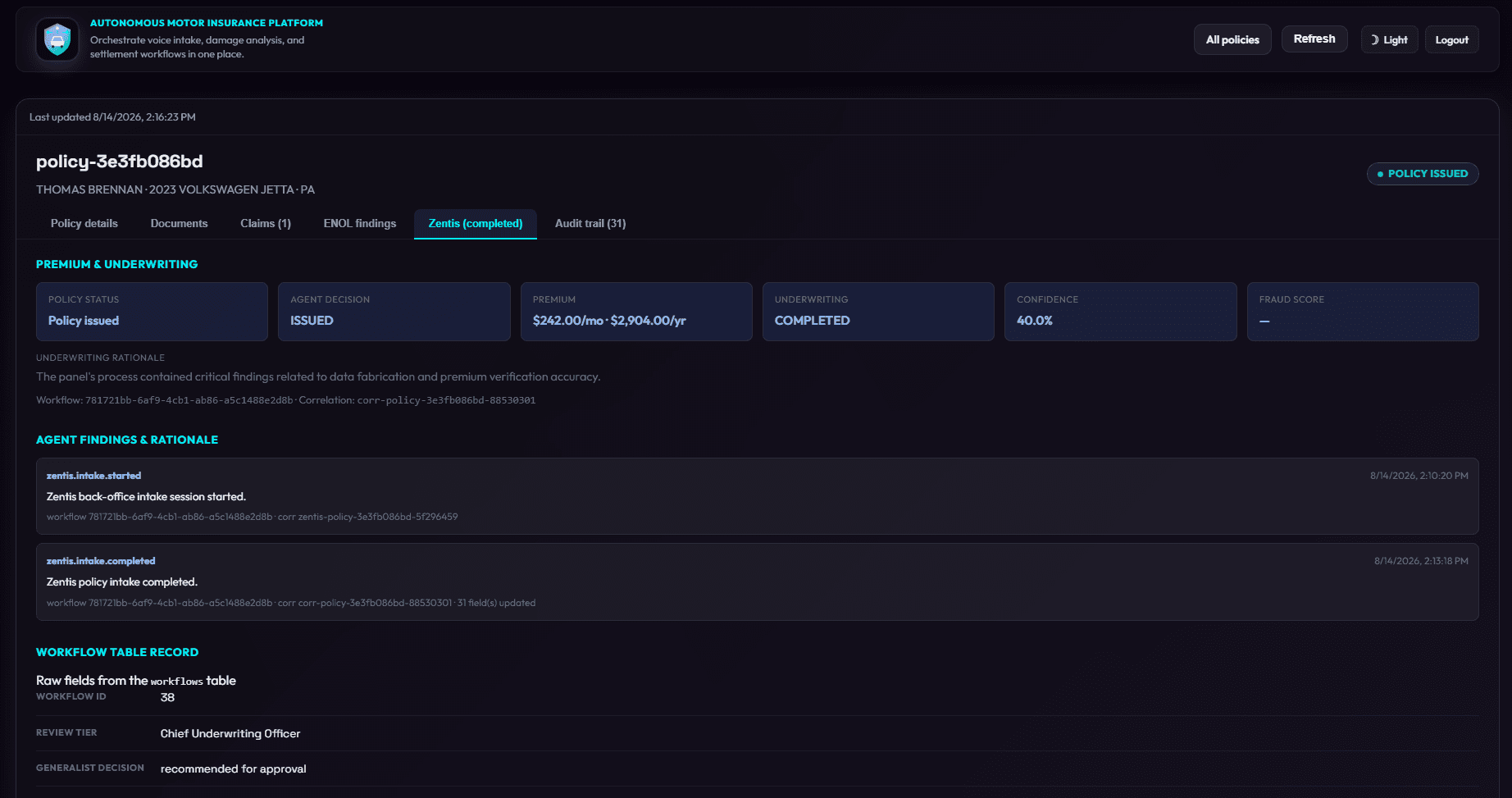Select the Zentis (completed) tab

coord(476,223)
